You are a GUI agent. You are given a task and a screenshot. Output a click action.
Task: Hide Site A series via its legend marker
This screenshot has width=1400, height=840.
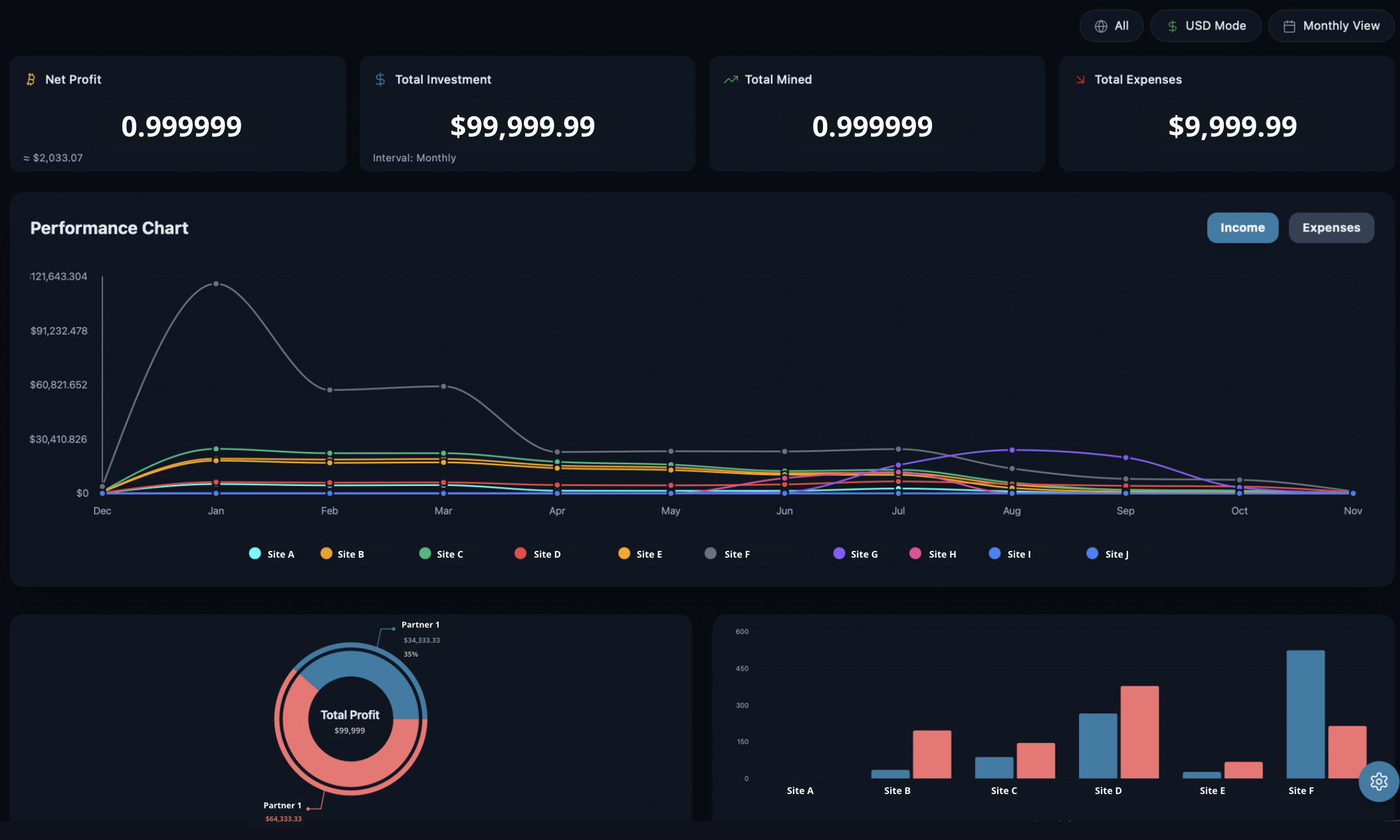[x=255, y=553]
